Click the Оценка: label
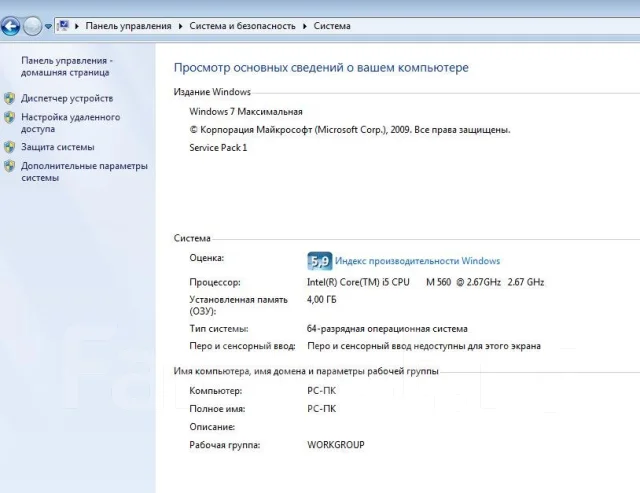This screenshot has height=493, width=640. tap(207, 258)
